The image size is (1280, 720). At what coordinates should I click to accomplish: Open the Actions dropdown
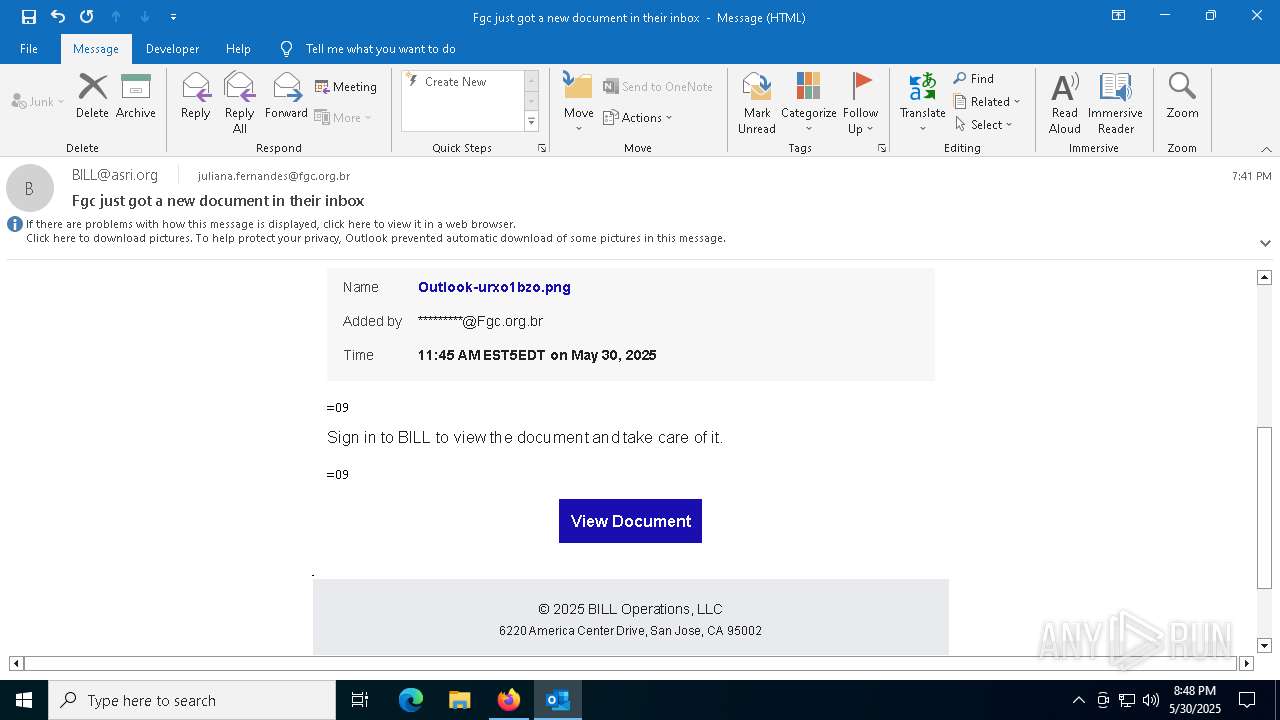click(x=637, y=117)
